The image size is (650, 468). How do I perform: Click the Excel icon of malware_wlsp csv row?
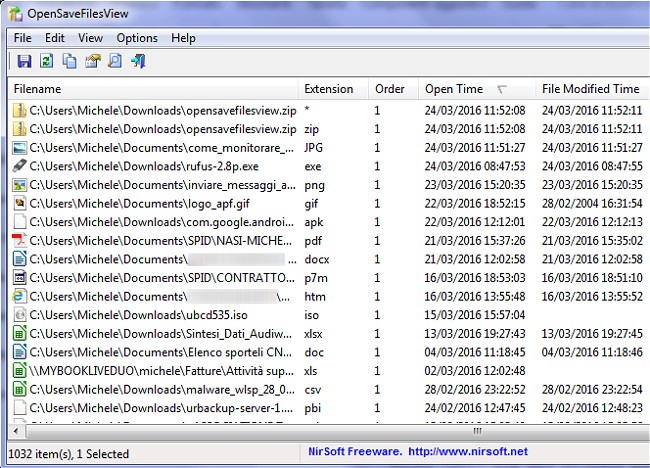(19, 389)
